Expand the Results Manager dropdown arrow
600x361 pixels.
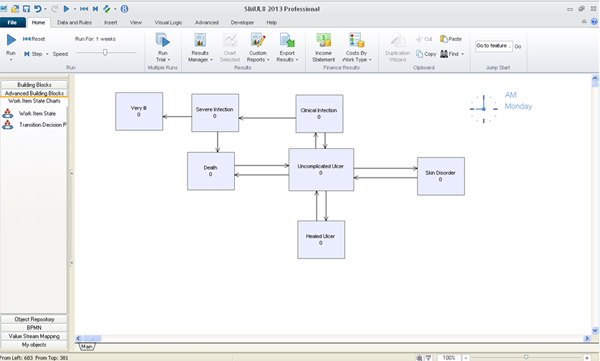tap(211, 60)
